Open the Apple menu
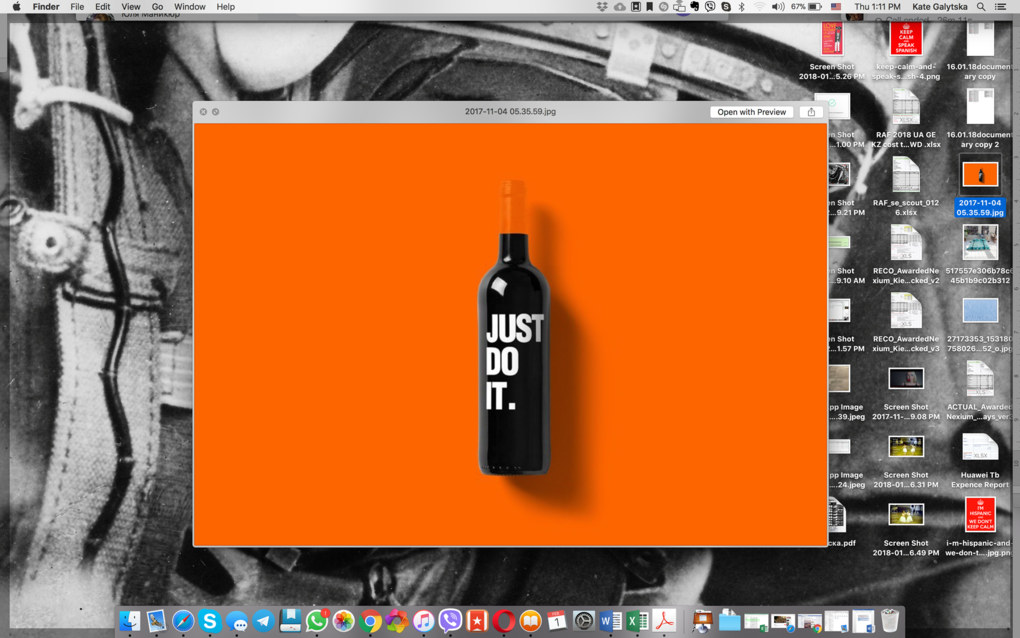This screenshot has height=638, width=1020. [16, 7]
